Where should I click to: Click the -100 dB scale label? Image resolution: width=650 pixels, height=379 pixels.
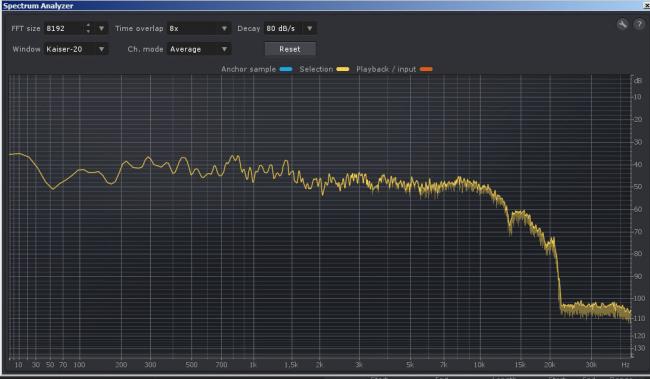638,299
